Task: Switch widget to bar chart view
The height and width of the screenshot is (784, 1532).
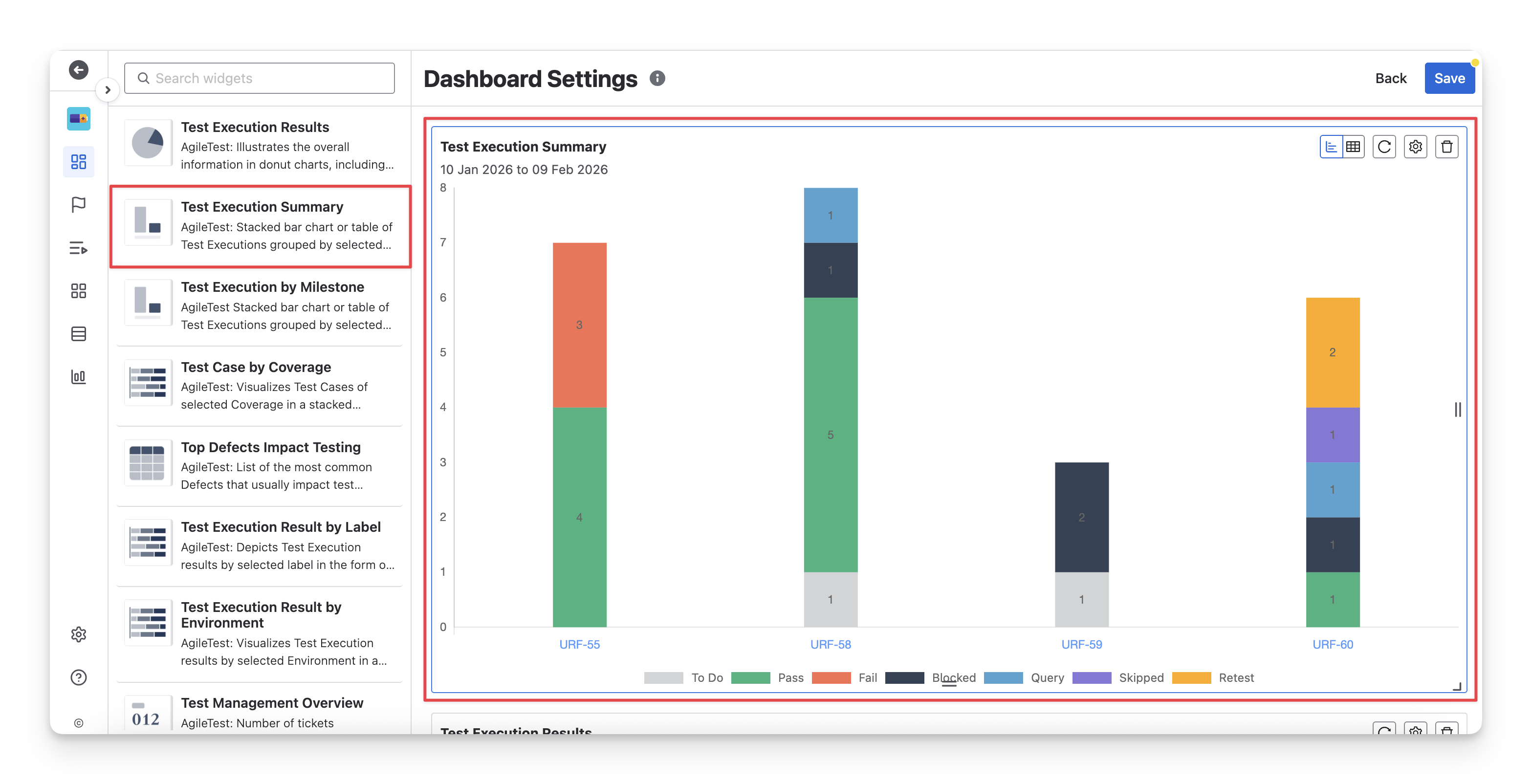Action: tap(1331, 147)
